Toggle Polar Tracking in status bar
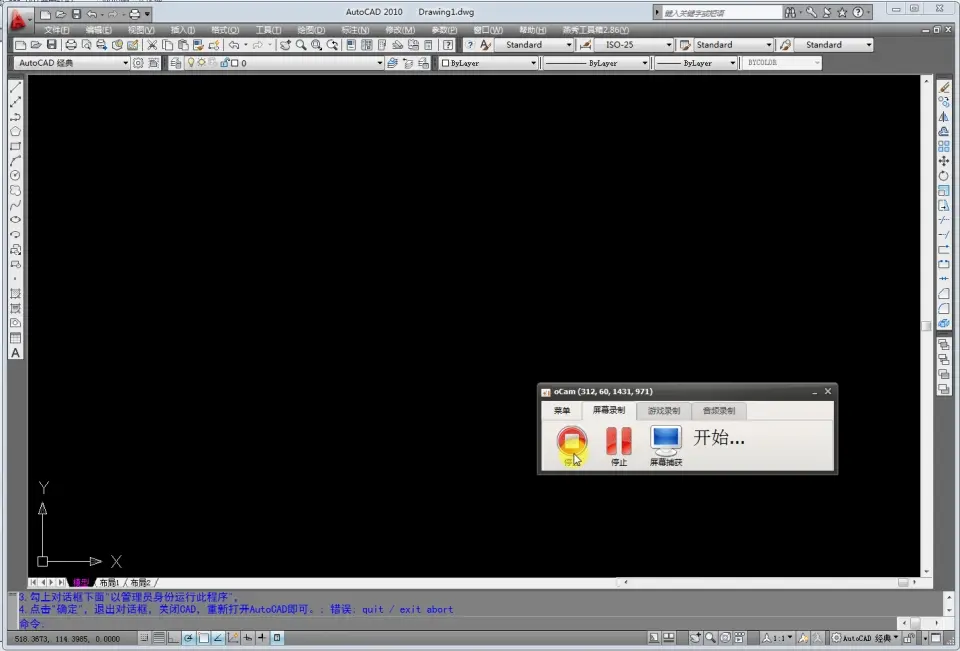This screenshot has width=960, height=651. (x=189, y=638)
